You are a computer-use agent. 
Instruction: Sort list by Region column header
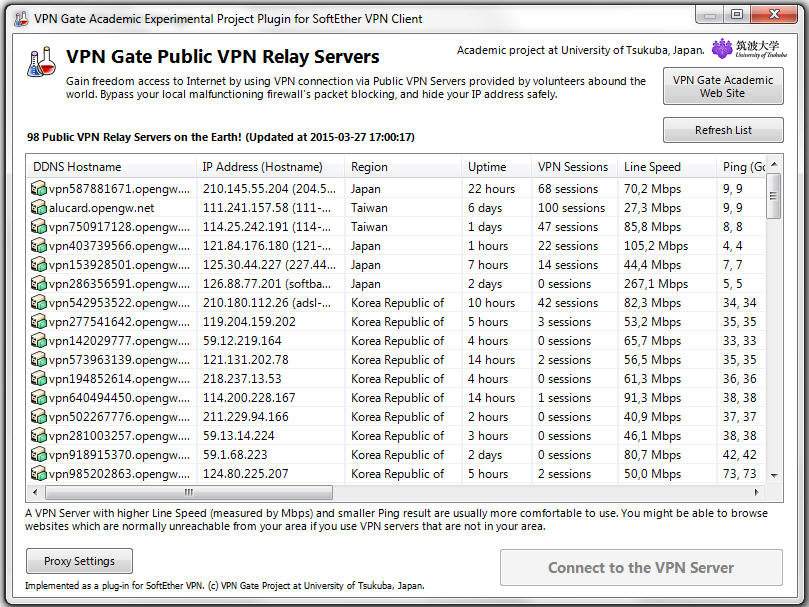[x=402, y=167]
